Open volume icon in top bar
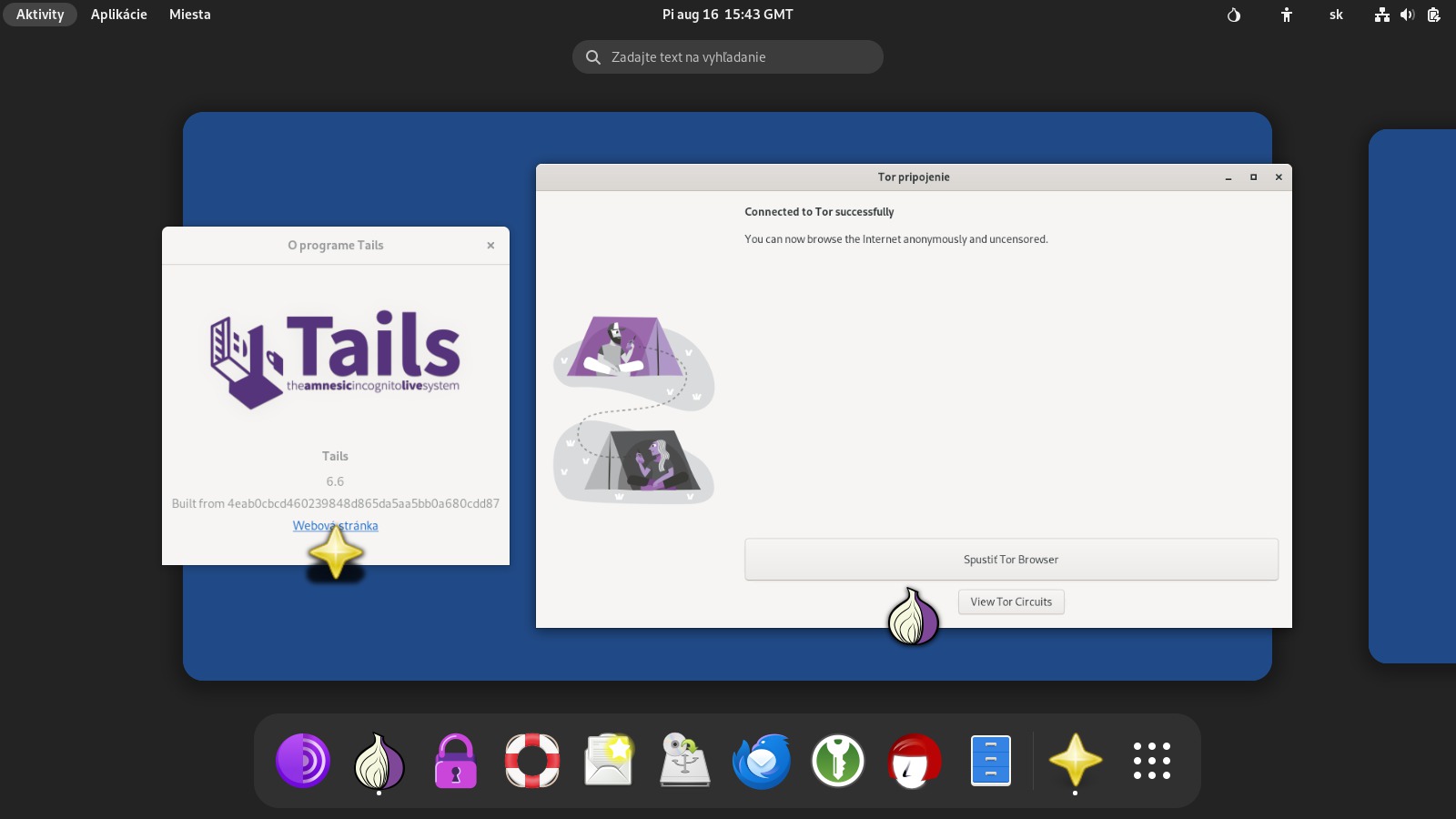Viewport: 1456px width, 819px height. coord(1408,15)
